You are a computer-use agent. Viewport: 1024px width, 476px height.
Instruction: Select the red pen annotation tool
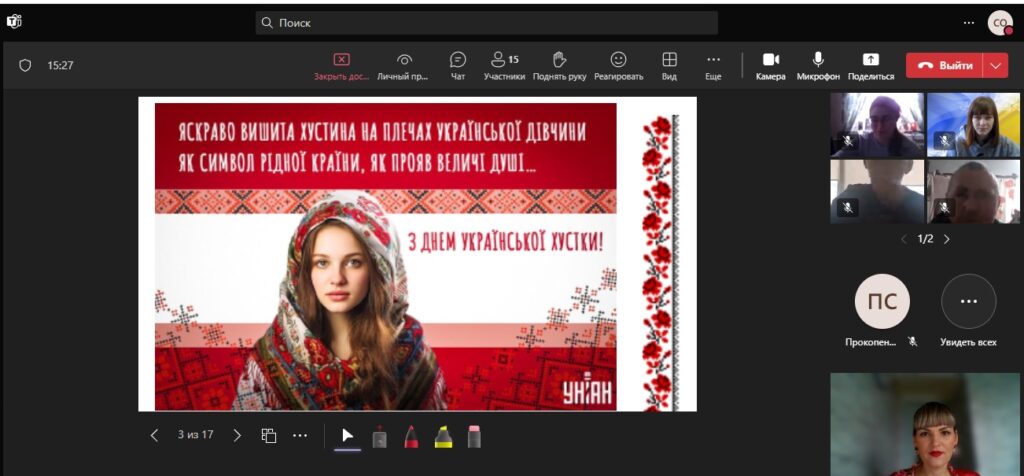(x=411, y=436)
